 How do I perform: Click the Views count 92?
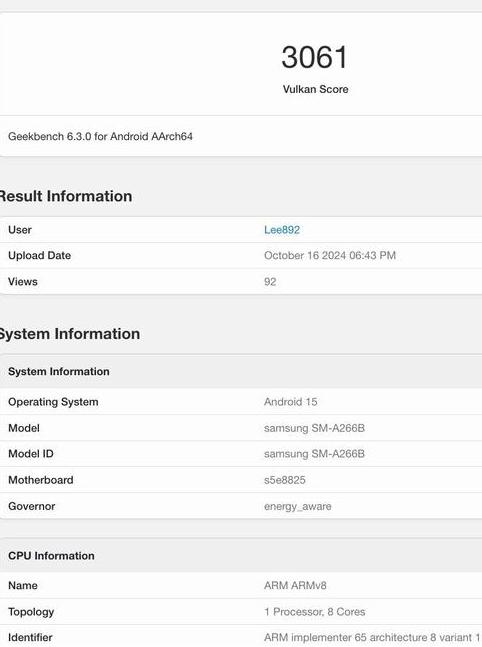[x=270, y=282]
